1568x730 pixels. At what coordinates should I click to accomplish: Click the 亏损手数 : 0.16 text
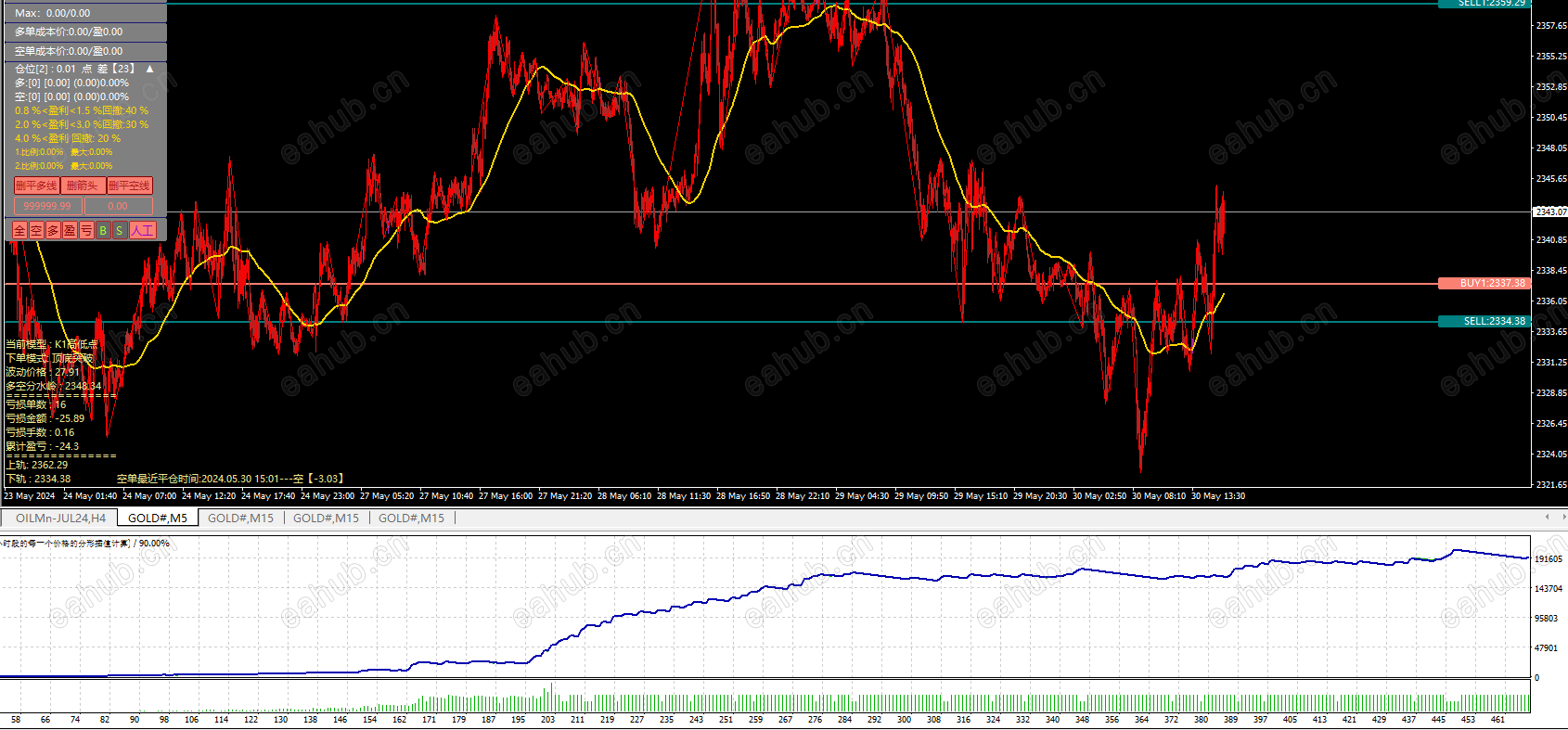tap(40, 432)
